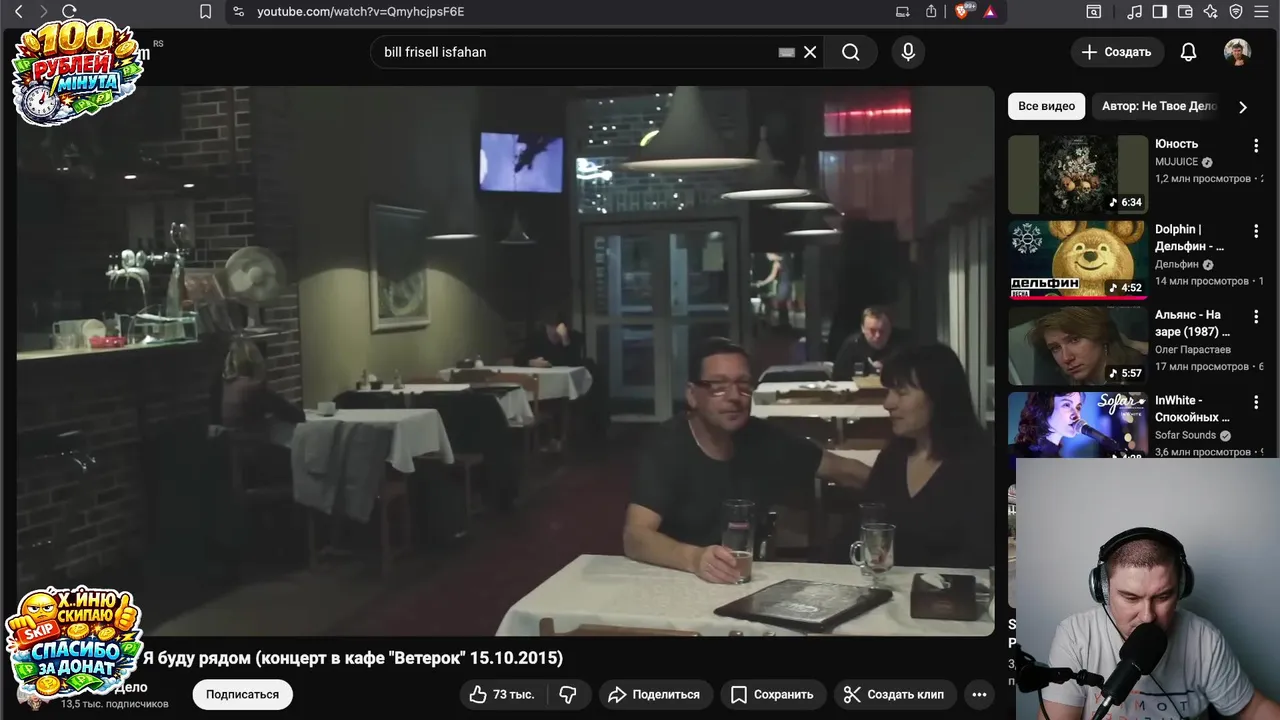Toggle the browser sidebar panel
The image size is (1280, 720).
1160,12
